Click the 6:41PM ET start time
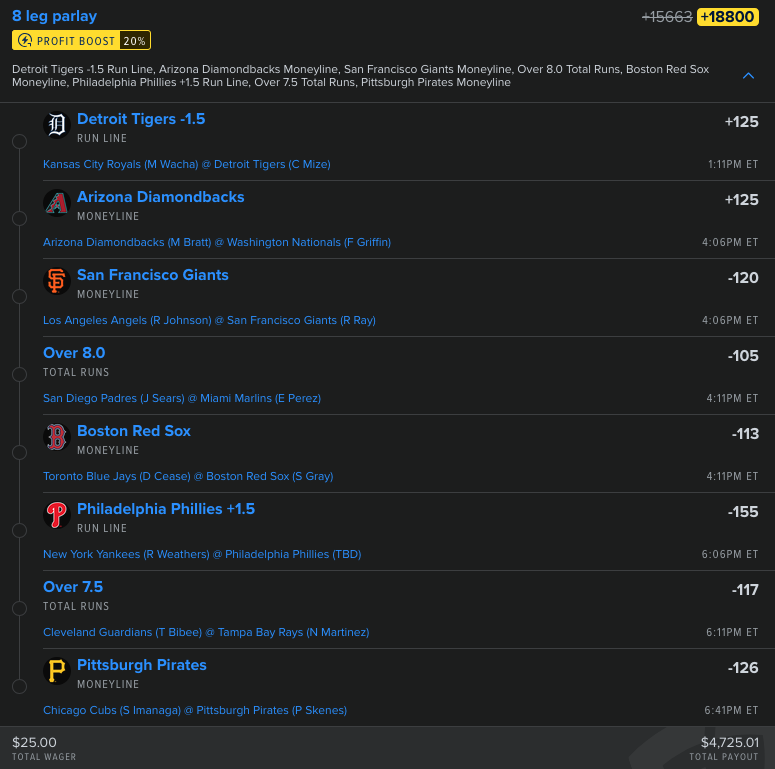 731,711
